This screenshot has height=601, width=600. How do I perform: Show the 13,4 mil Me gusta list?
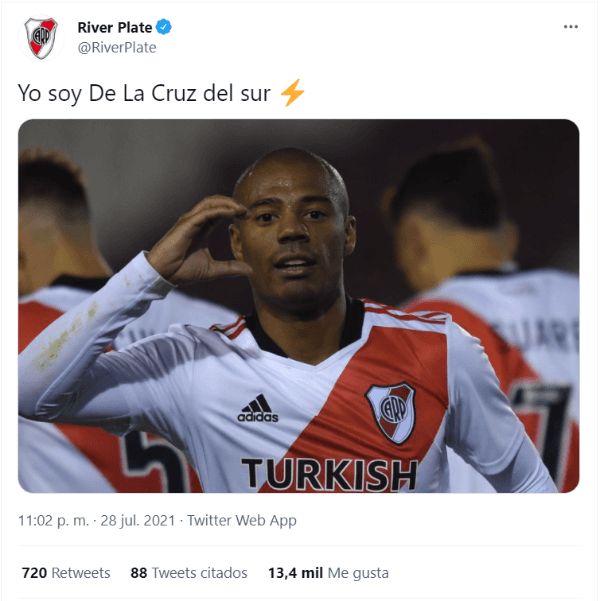pos(328,573)
